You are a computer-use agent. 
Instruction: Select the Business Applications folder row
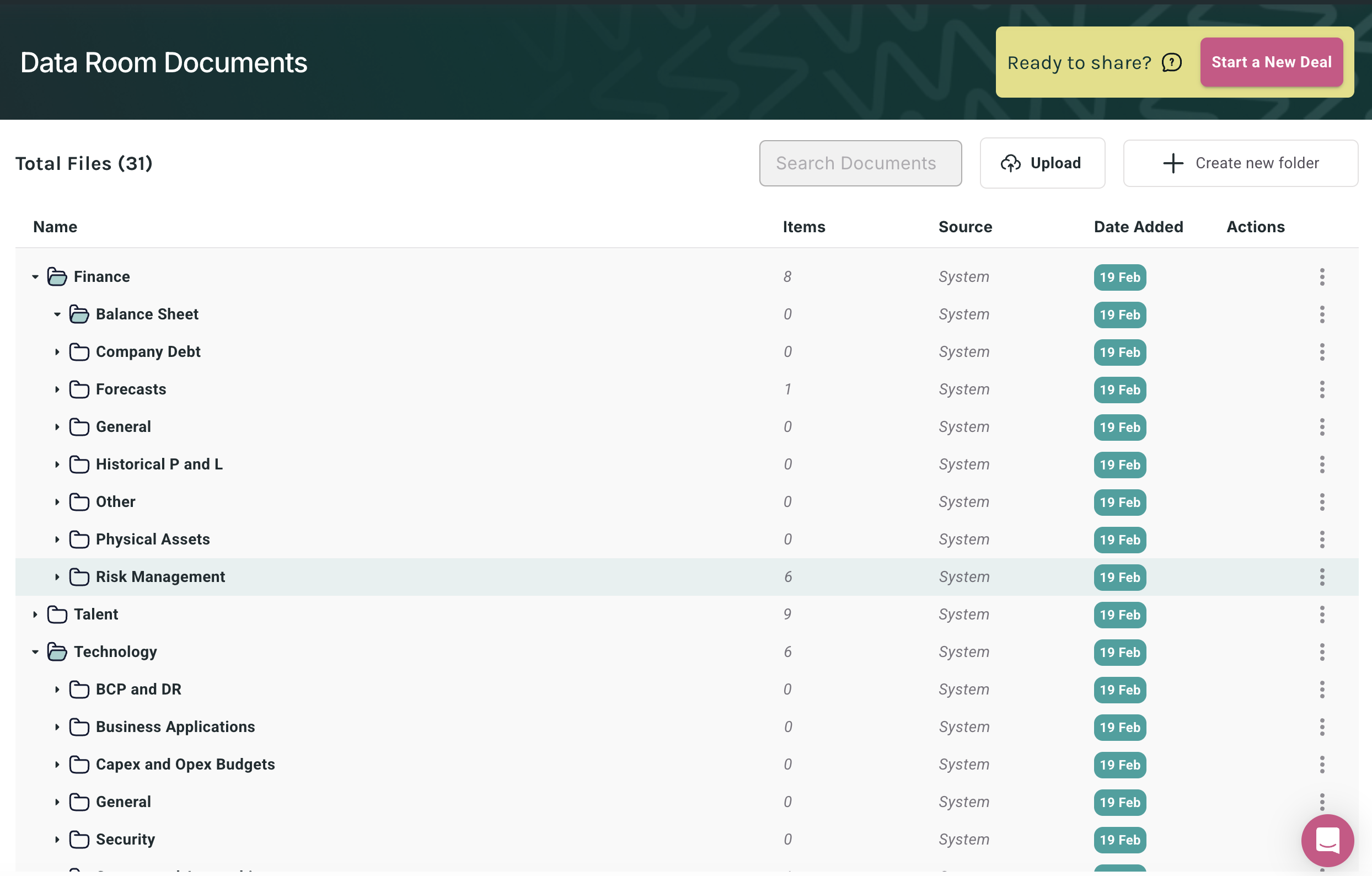tap(175, 727)
